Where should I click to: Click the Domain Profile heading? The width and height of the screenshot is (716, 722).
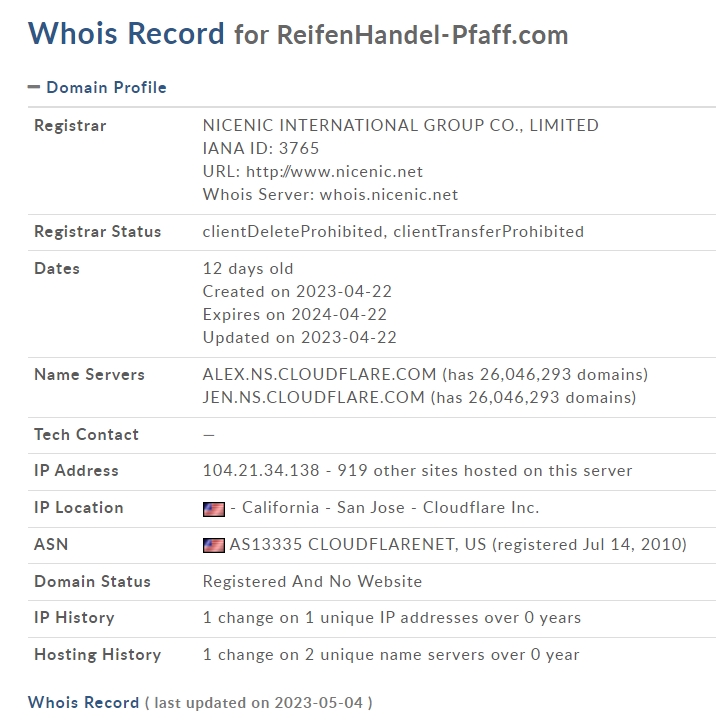[x=106, y=87]
